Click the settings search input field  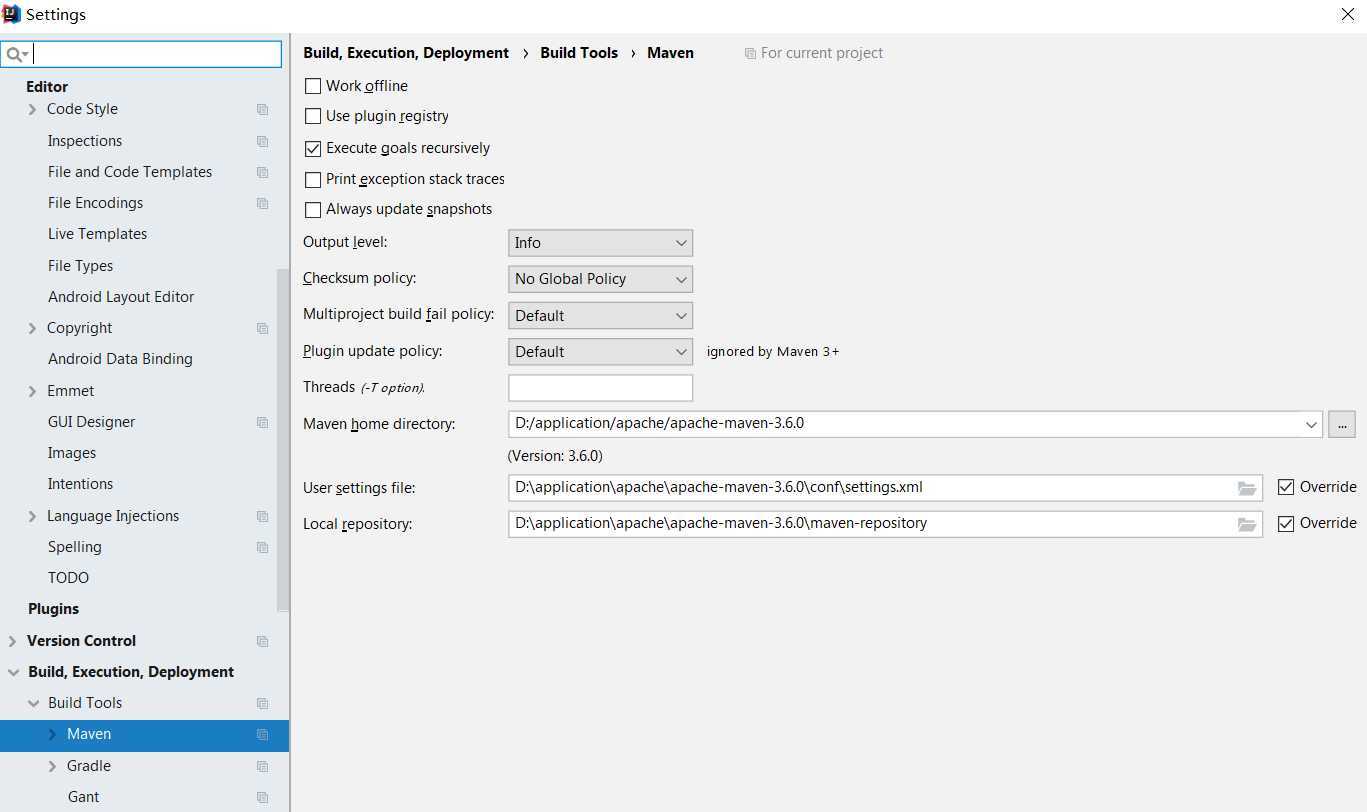tap(142, 54)
